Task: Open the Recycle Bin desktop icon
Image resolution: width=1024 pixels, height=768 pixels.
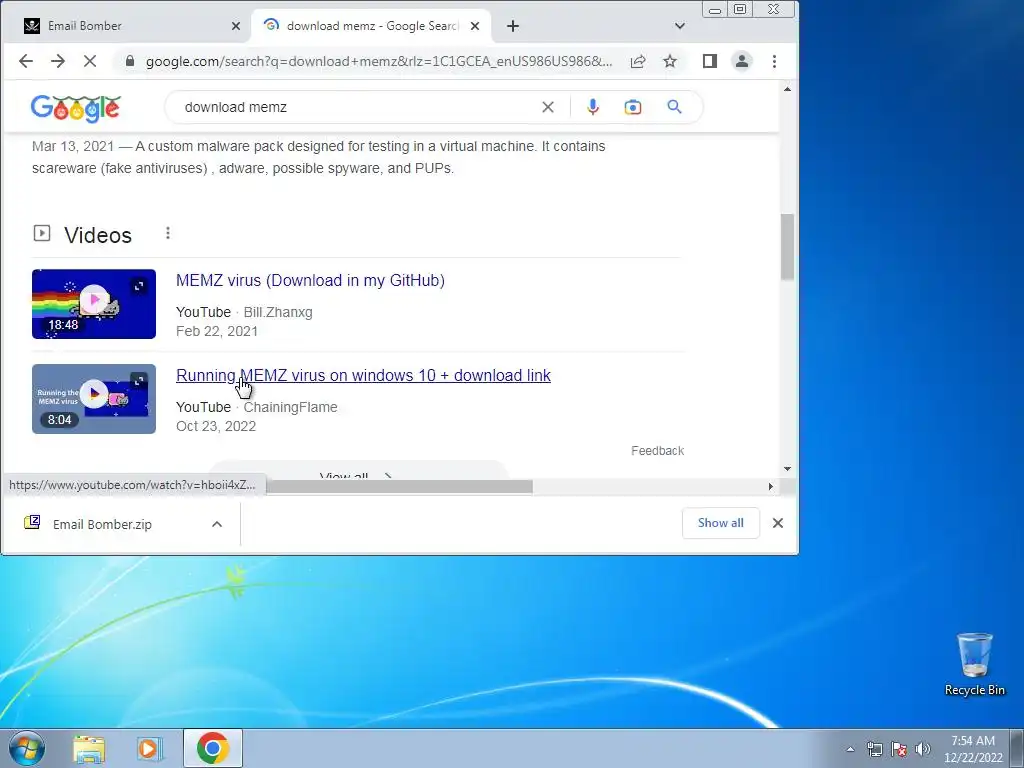Action: (x=974, y=664)
